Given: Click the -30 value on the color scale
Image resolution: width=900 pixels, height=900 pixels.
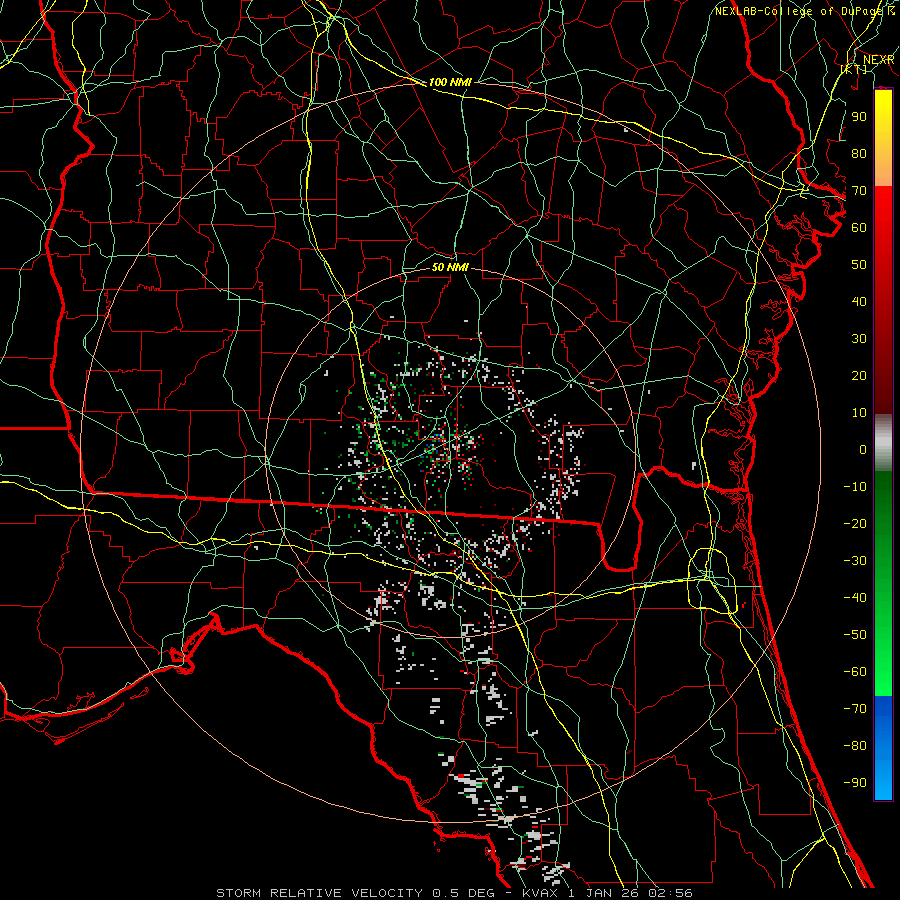Looking at the screenshot, I should 855,561.
